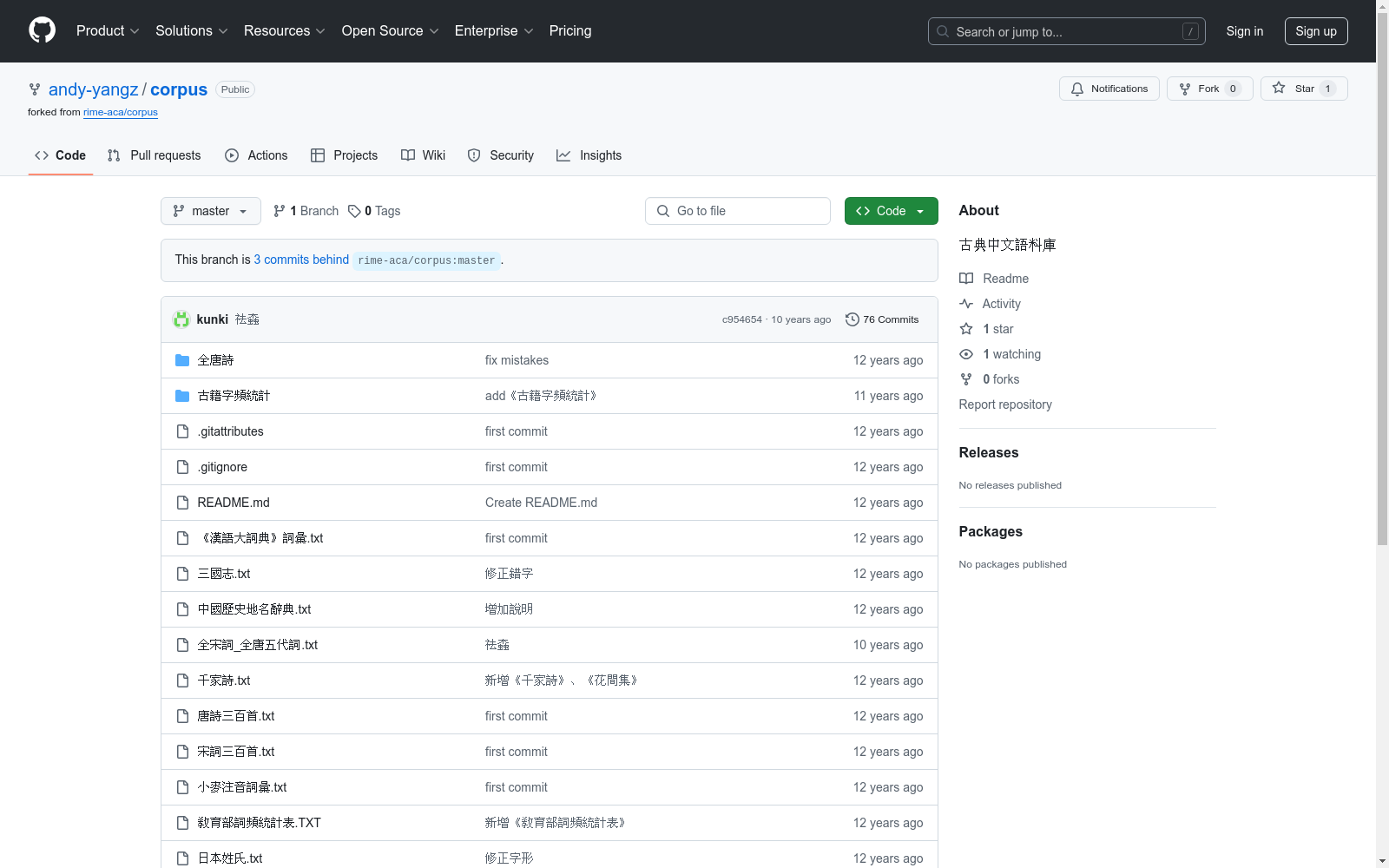
Task: Open the 全唐詩 folder
Action: [x=215, y=360]
